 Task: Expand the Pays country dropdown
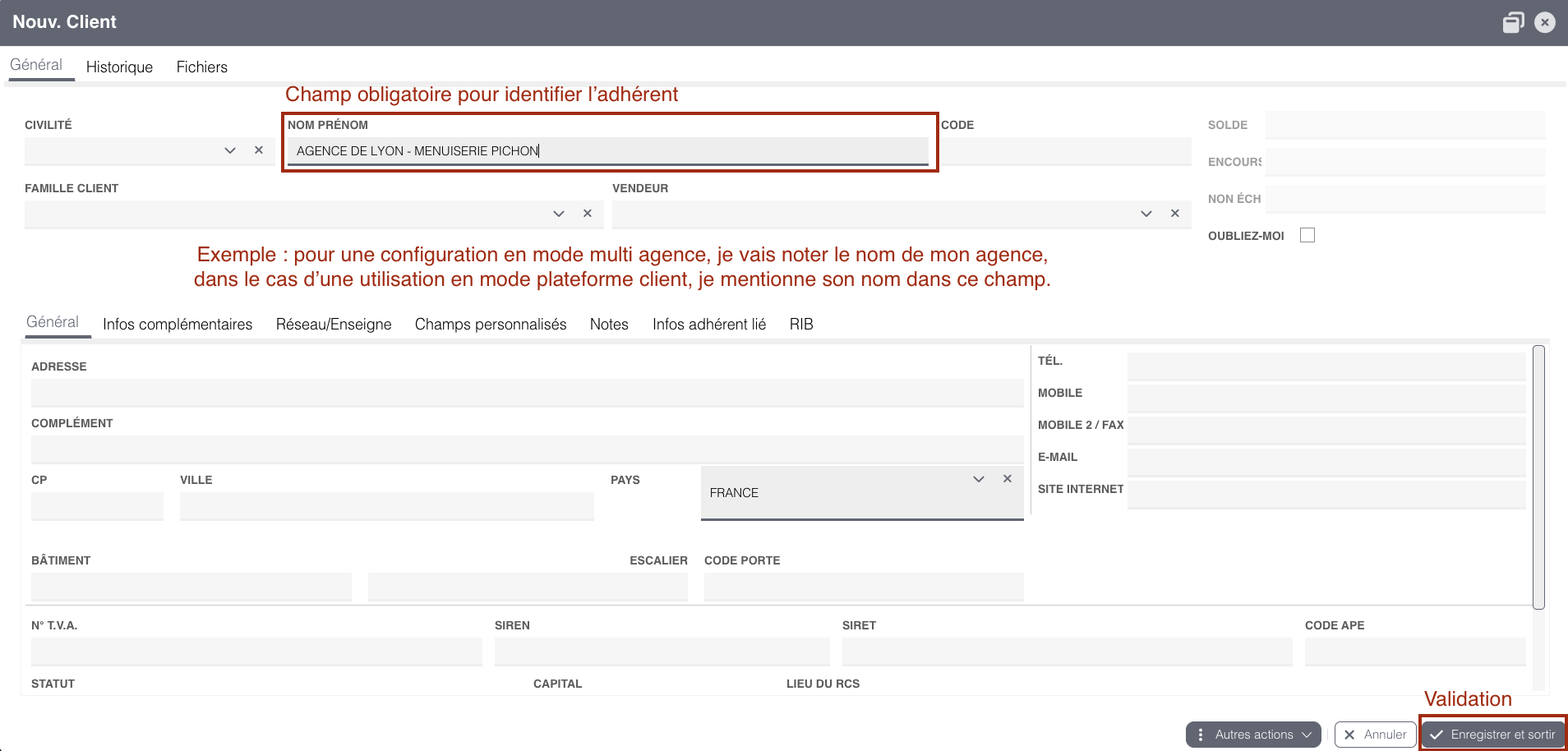pyautogui.click(x=979, y=479)
